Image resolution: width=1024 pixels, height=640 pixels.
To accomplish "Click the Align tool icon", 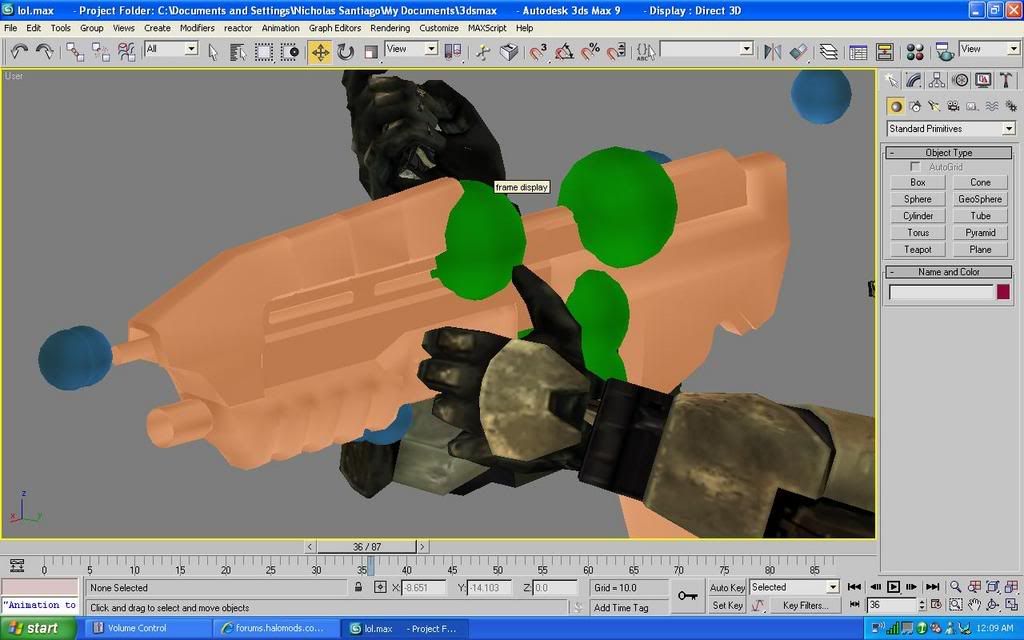I will tap(798, 52).
